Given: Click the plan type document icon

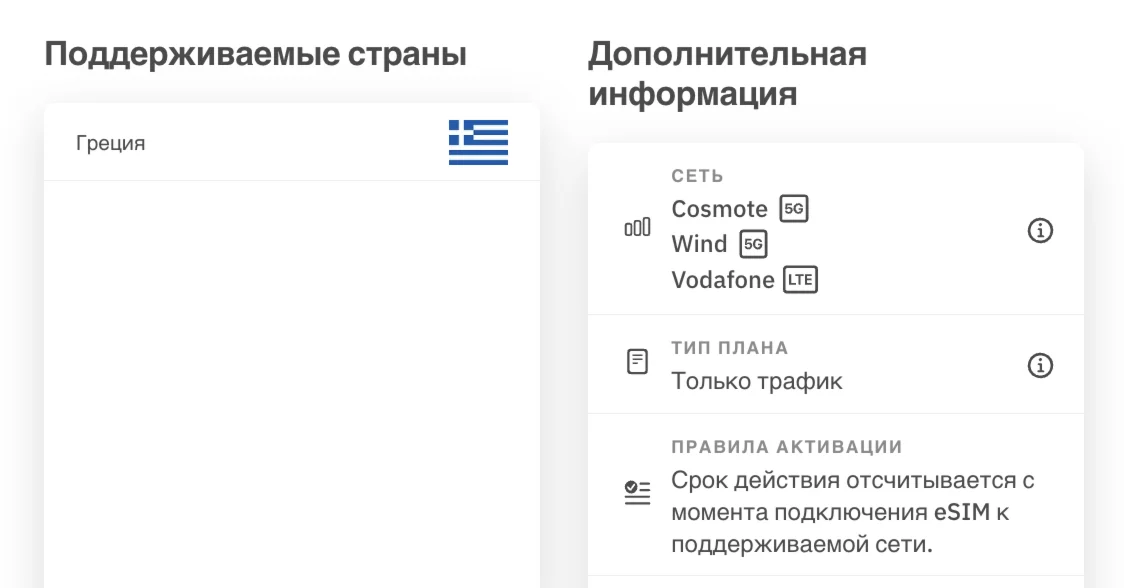Looking at the screenshot, I should pos(637,362).
